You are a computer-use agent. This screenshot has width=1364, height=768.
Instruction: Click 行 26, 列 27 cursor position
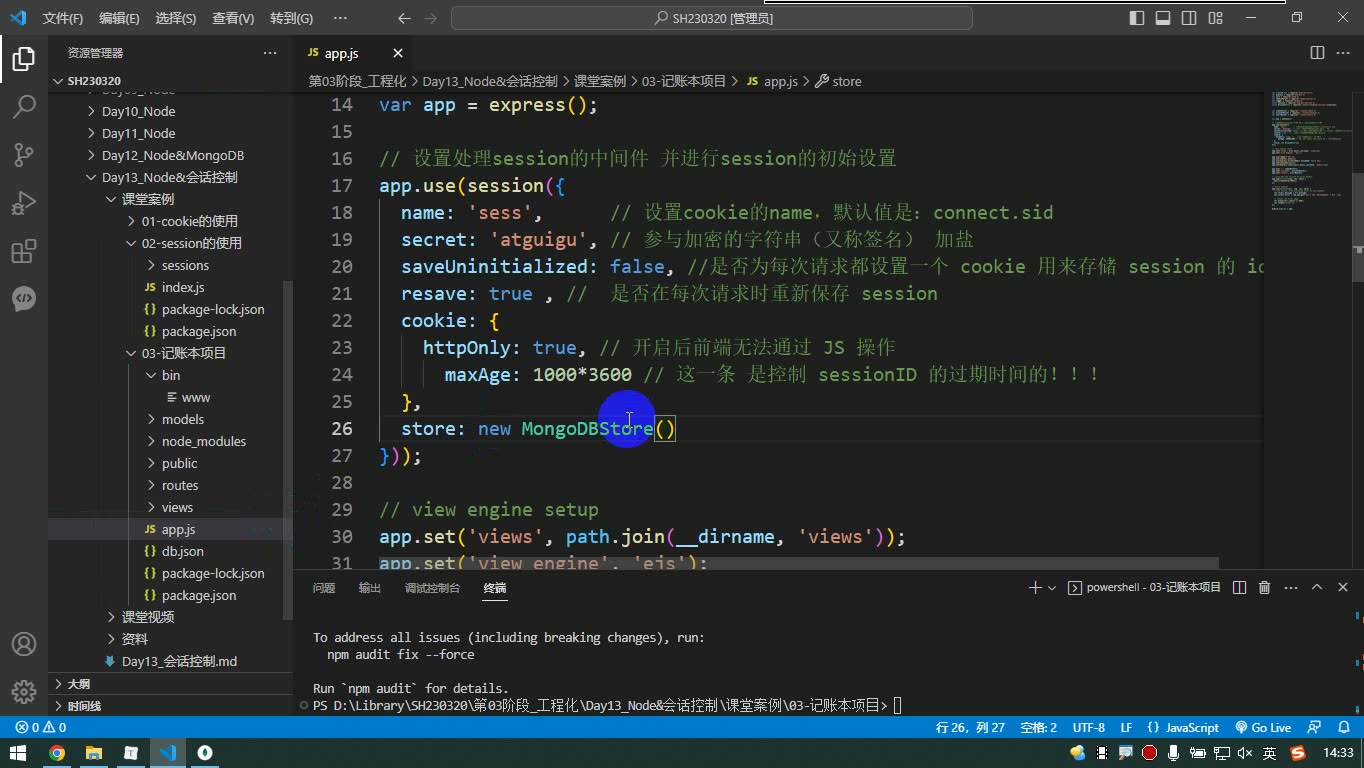coord(970,728)
